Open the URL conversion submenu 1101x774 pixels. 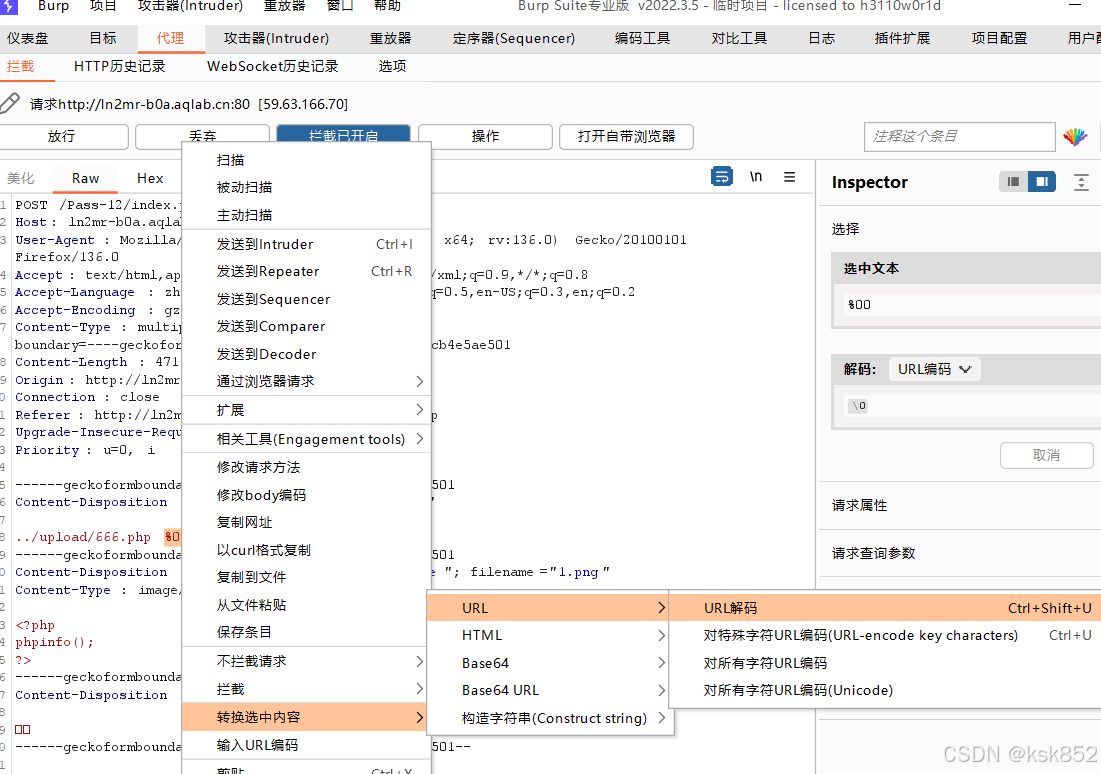coord(548,608)
